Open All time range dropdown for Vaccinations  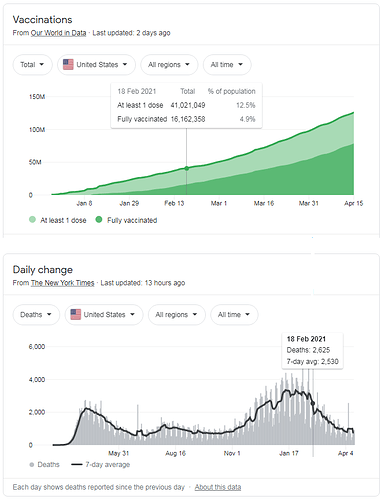tap(227, 65)
